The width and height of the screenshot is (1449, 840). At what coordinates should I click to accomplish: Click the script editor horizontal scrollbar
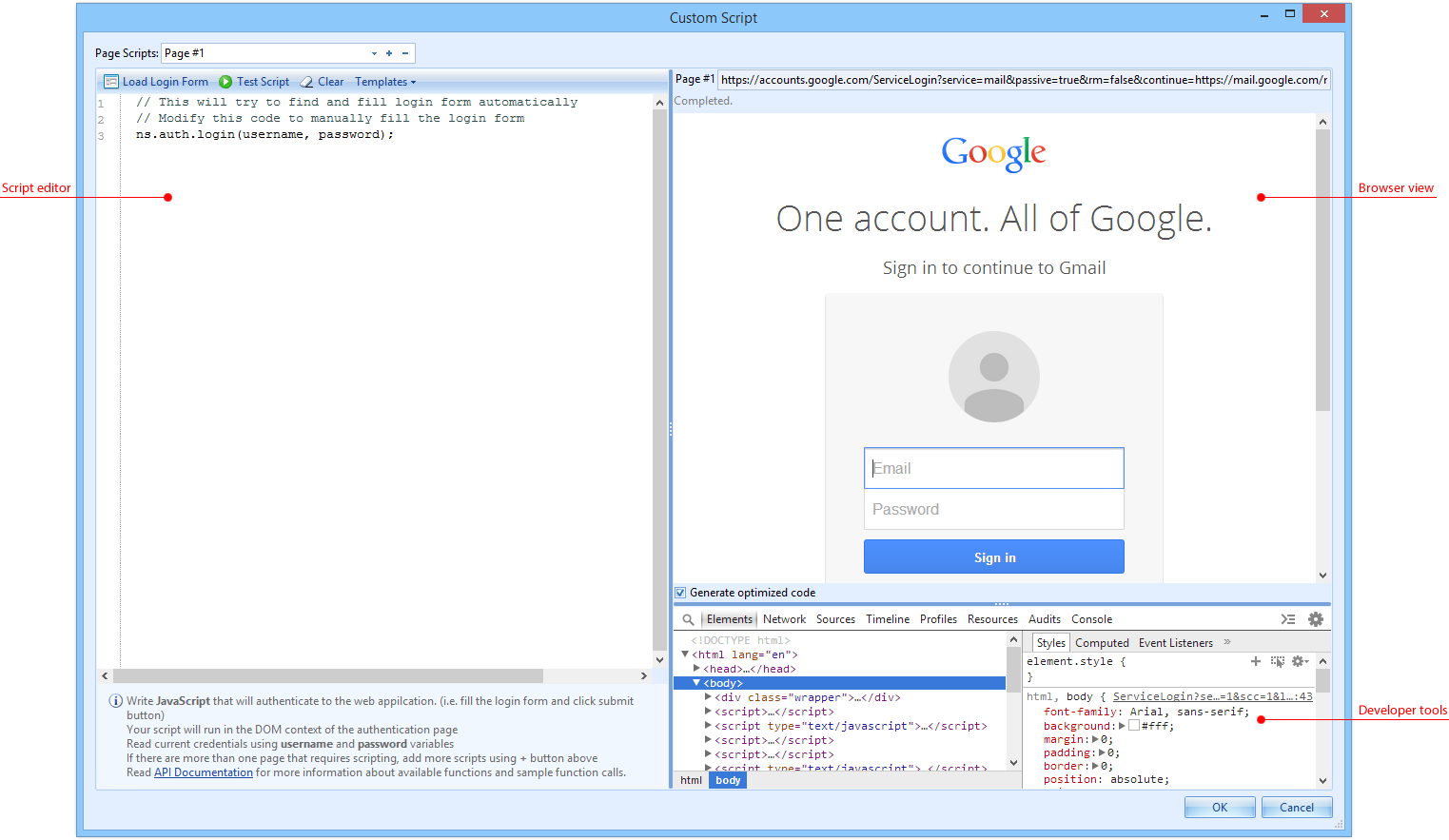coord(328,675)
